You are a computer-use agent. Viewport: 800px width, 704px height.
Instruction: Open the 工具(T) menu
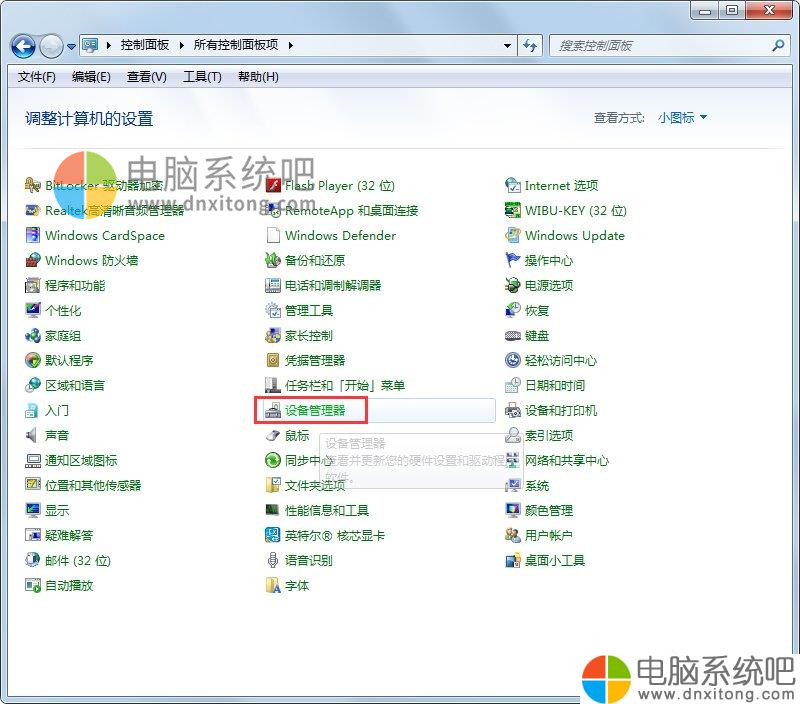(203, 77)
